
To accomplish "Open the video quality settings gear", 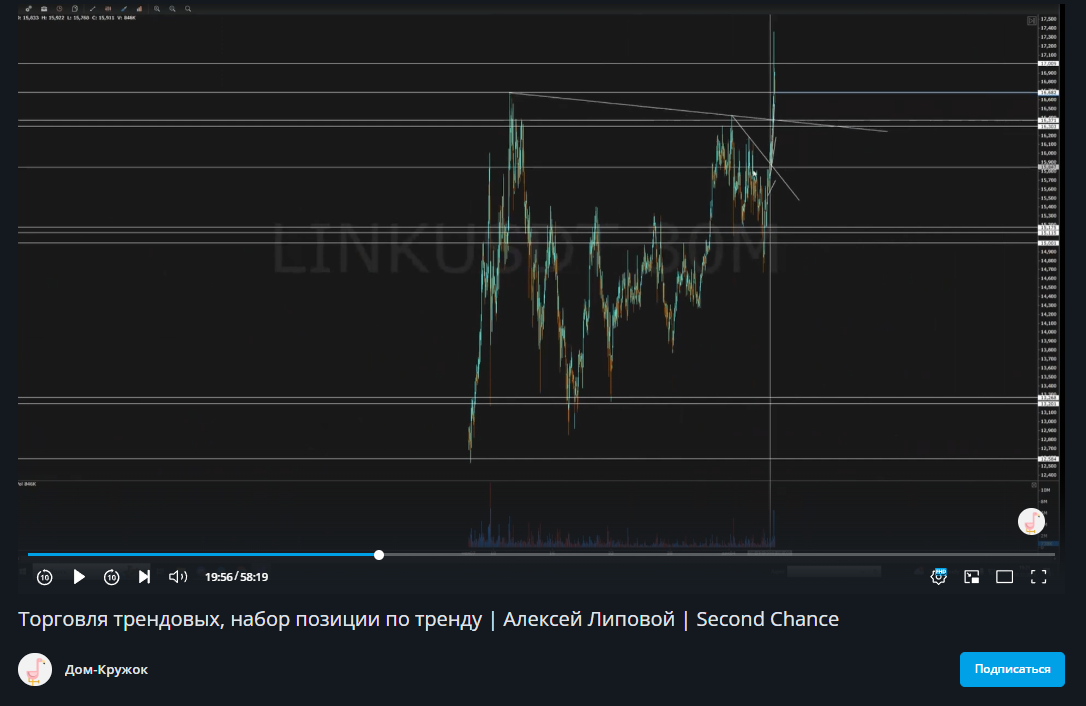I will coord(938,577).
